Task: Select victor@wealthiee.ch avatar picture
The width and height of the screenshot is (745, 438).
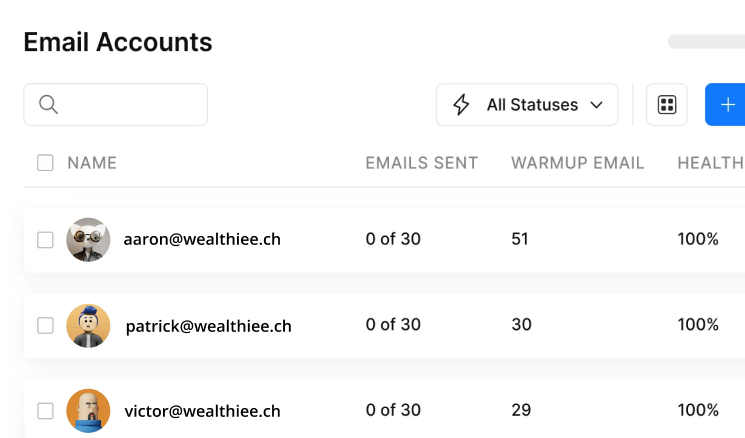Action: pyautogui.click(x=88, y=410)
